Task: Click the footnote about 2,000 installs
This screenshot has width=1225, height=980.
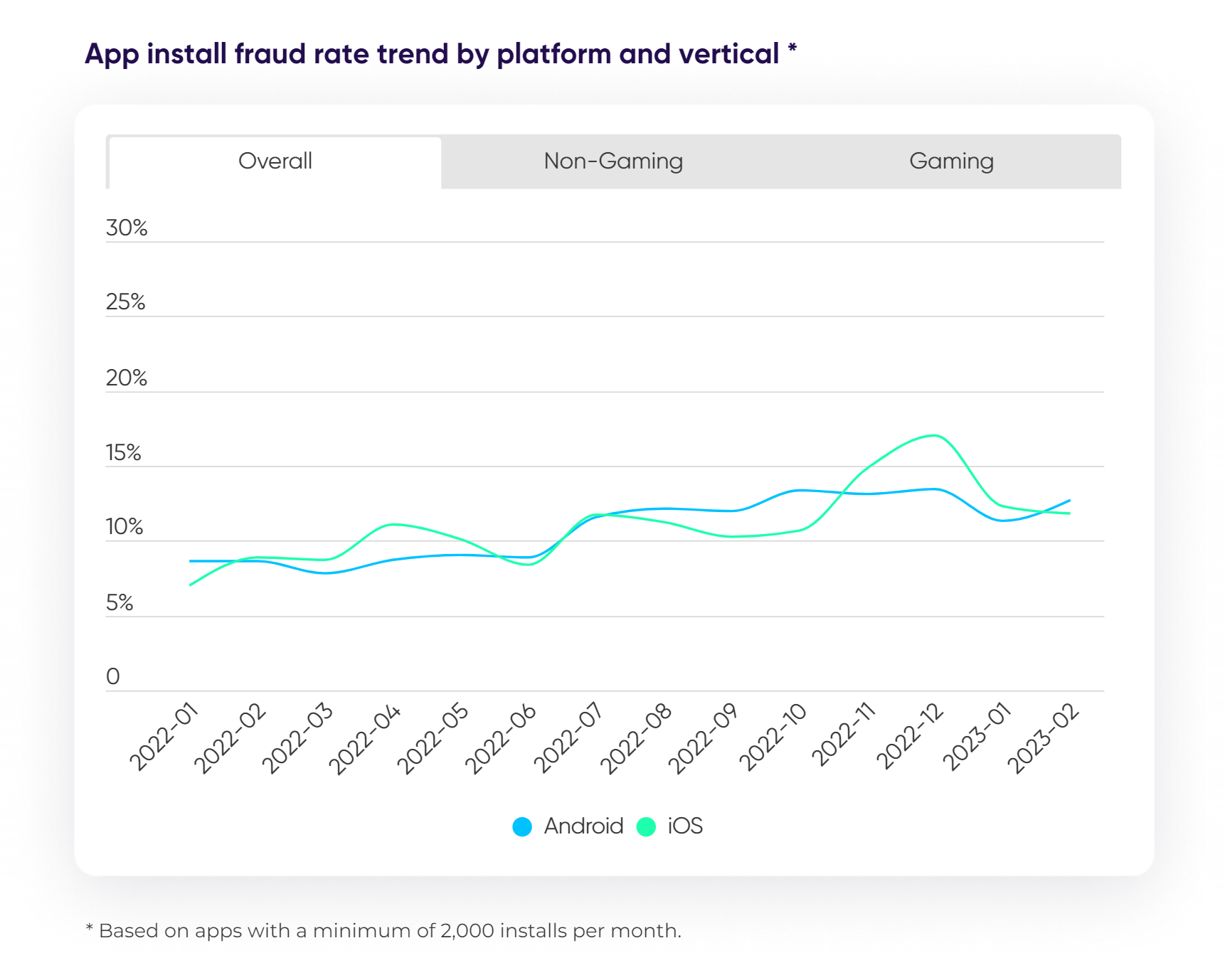Action: pos(383,931)
